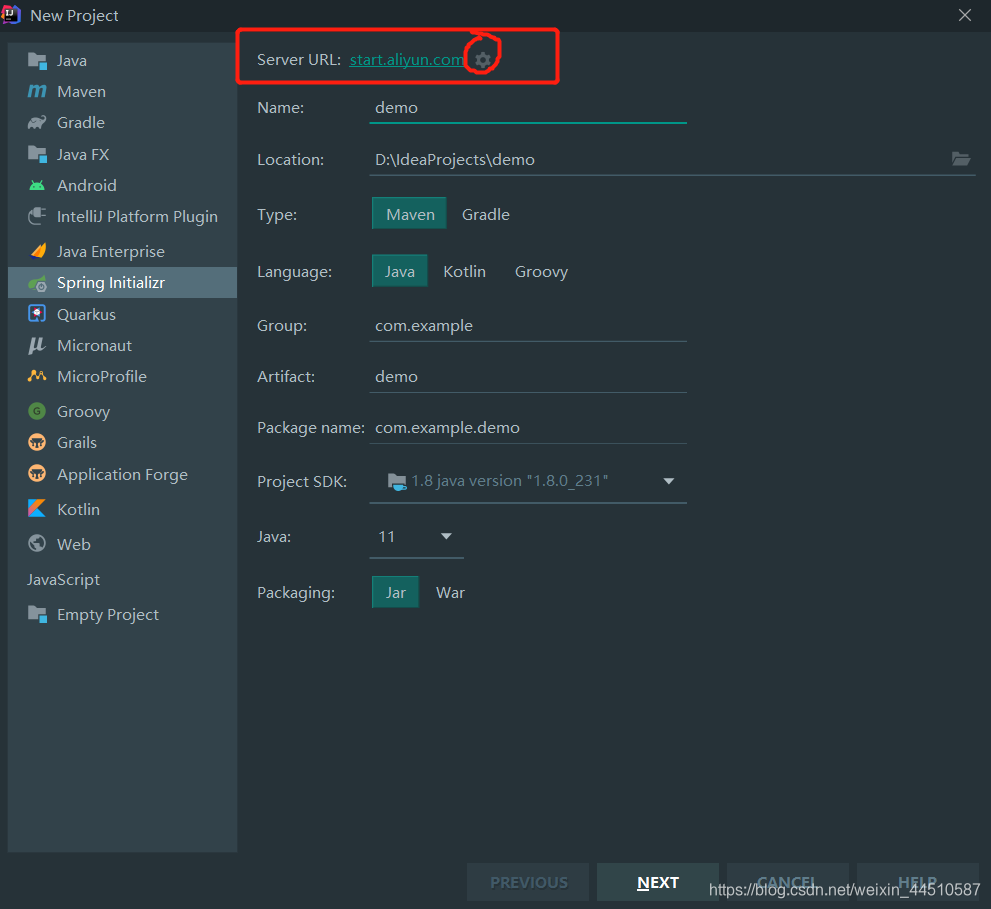Click the IntelliJ Platform Plugin icon

pyautogui.click(x=37, y=216)
